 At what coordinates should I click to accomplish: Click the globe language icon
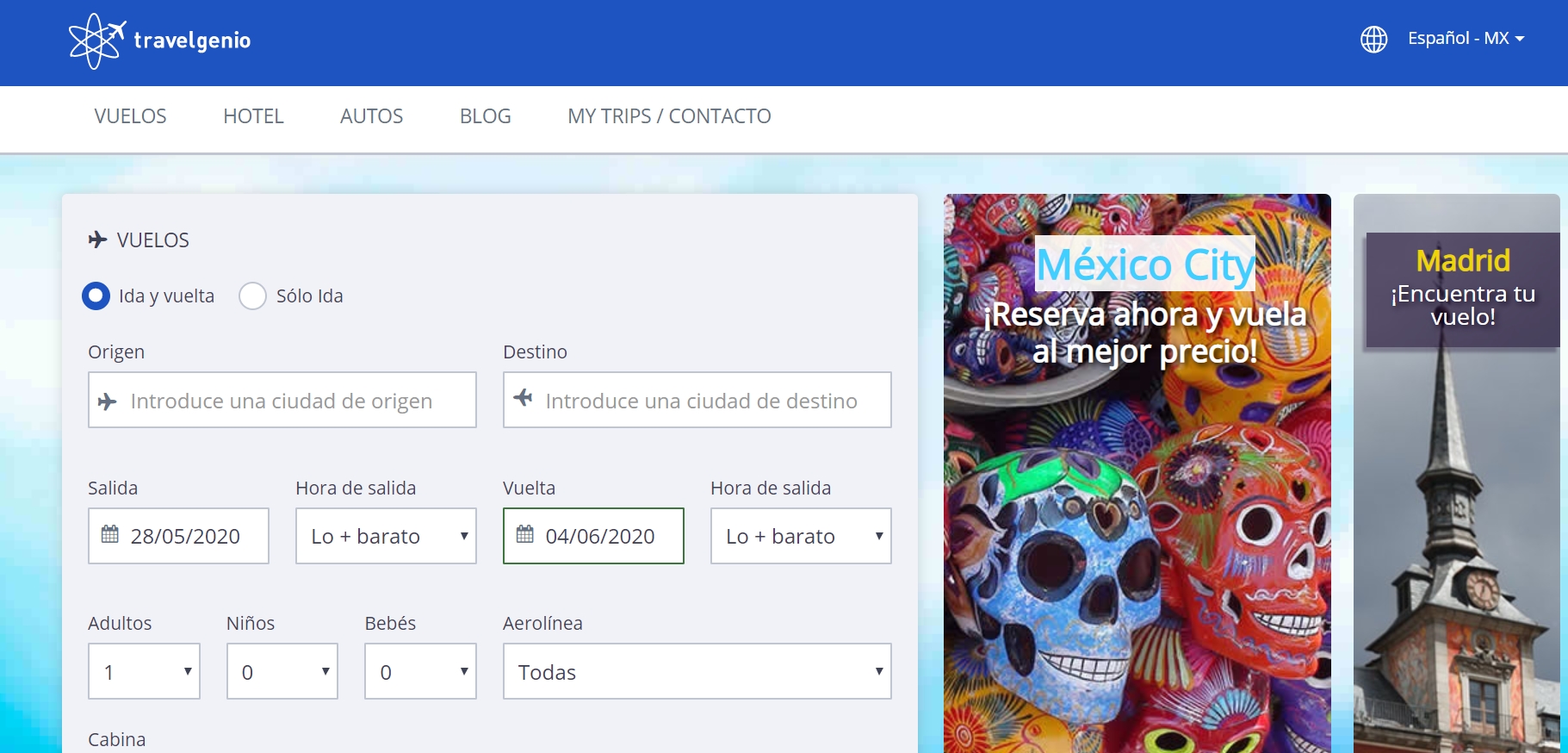(1373, 39)
